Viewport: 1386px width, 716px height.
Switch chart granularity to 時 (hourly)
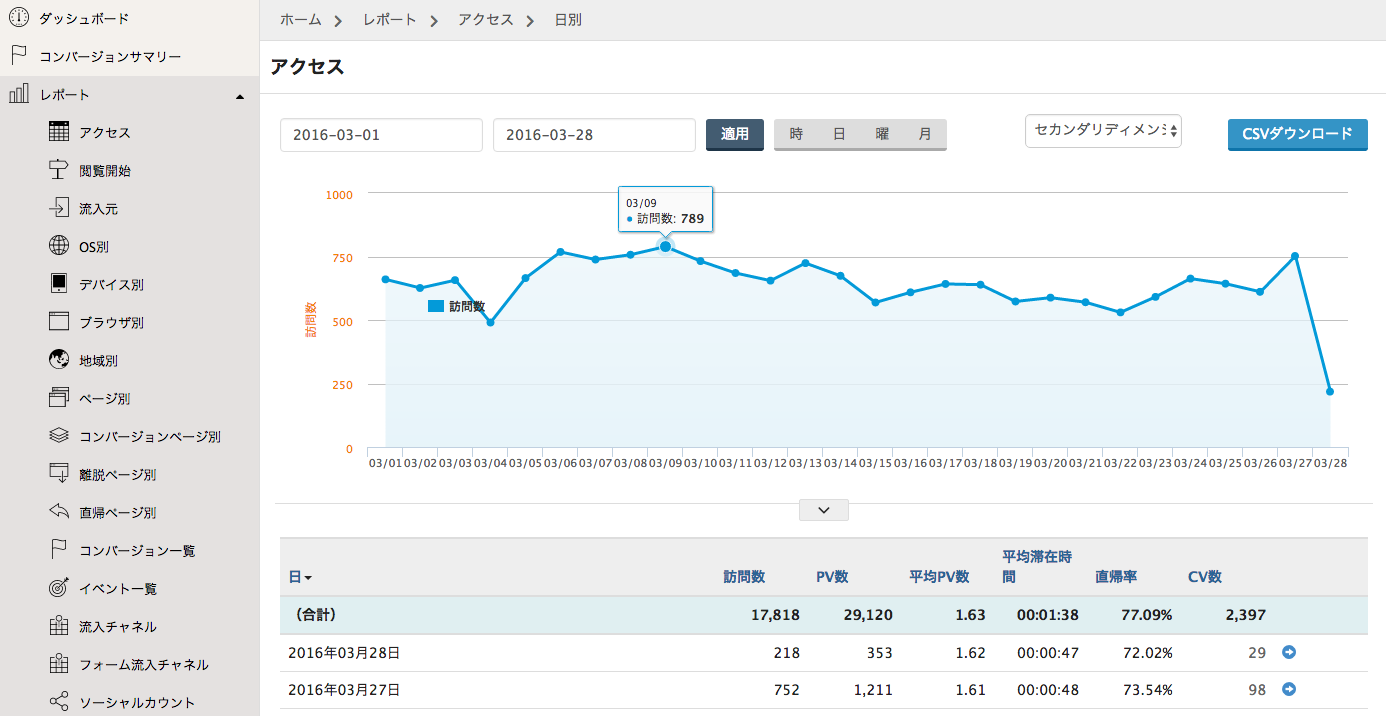pos(796,134)
